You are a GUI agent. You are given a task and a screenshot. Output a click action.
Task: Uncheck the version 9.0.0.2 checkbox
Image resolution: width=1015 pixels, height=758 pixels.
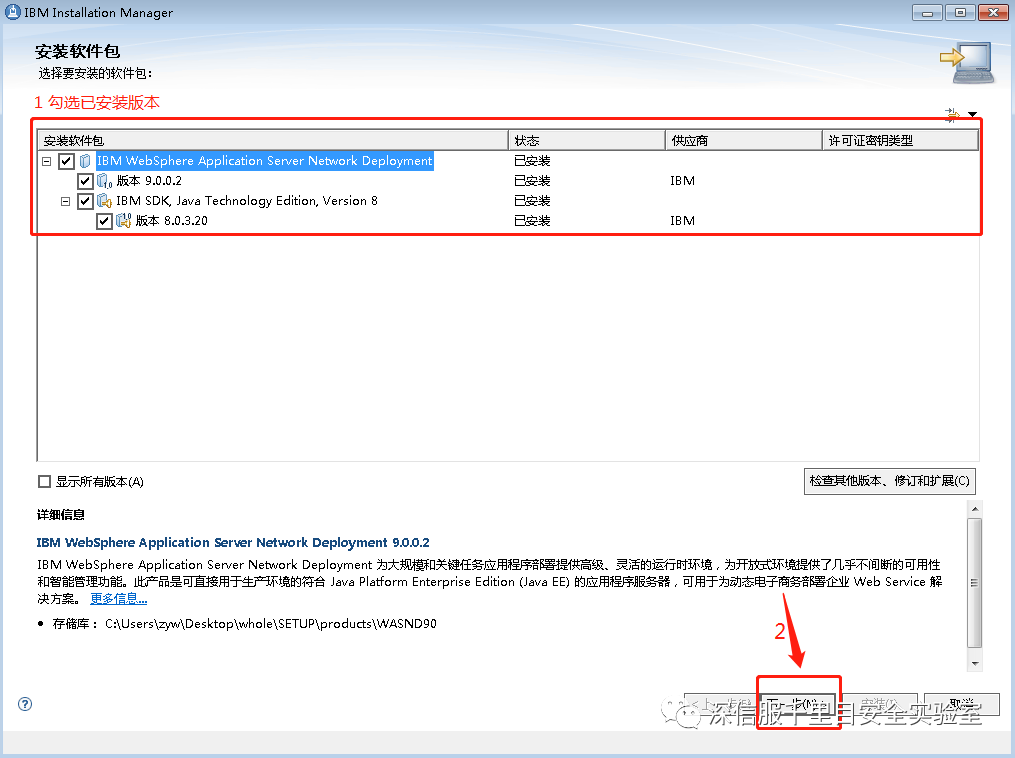pyautogui.click(x=85, y=181)
